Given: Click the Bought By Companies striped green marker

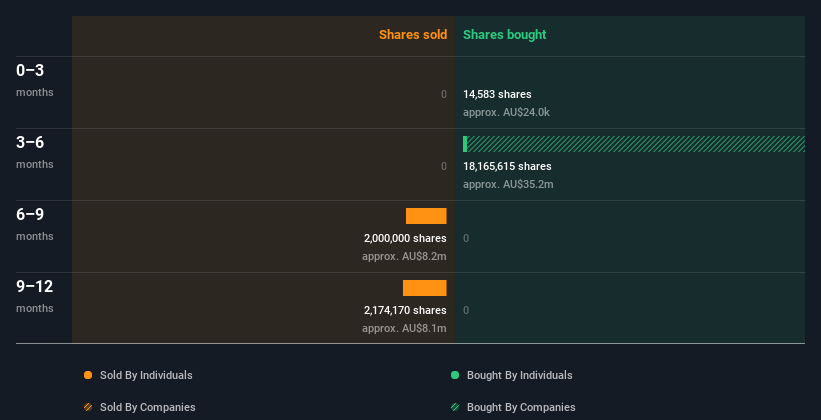Looking at the screenshot, I should point(455,407).
